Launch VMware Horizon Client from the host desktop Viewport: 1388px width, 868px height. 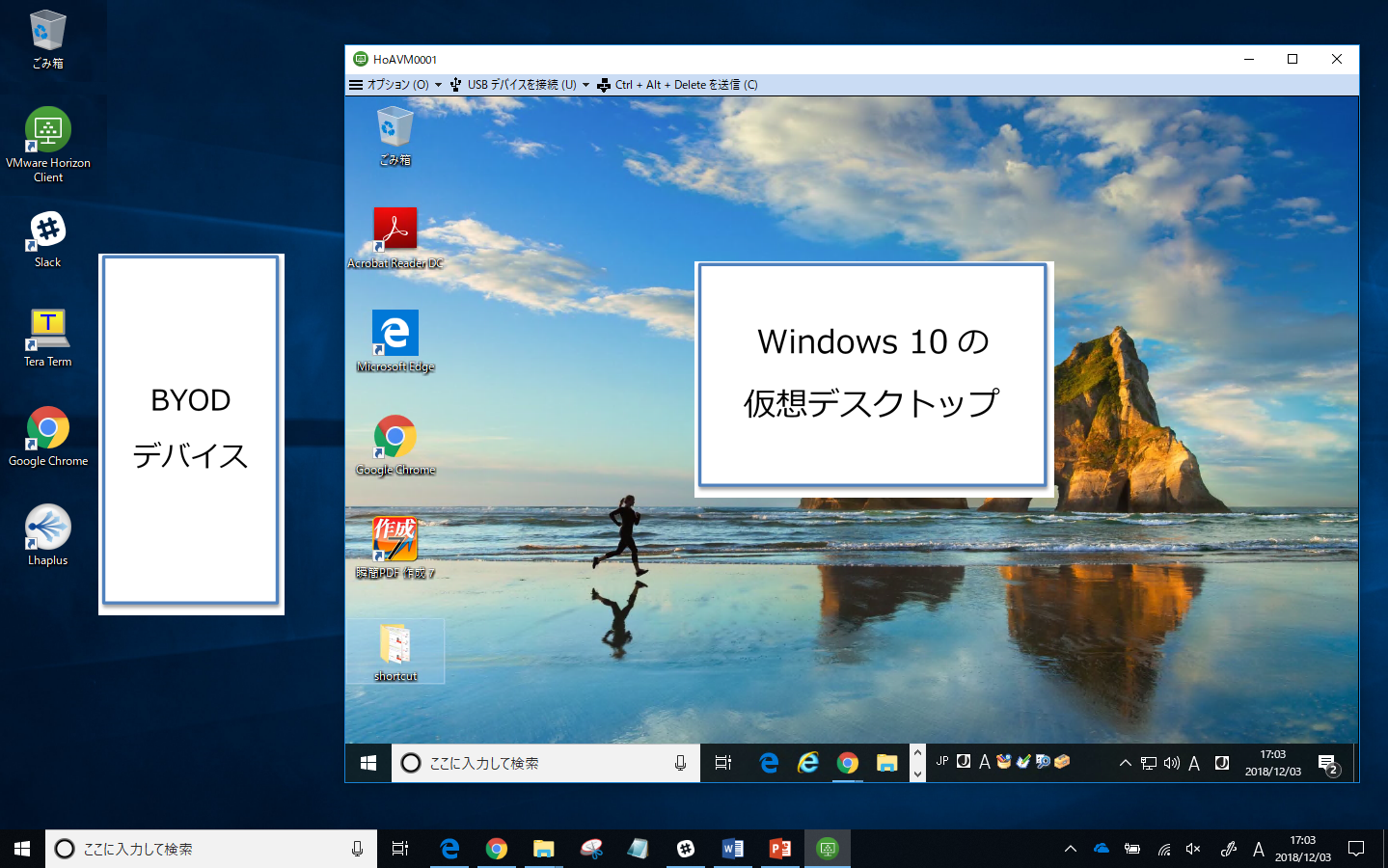(47, 131)
